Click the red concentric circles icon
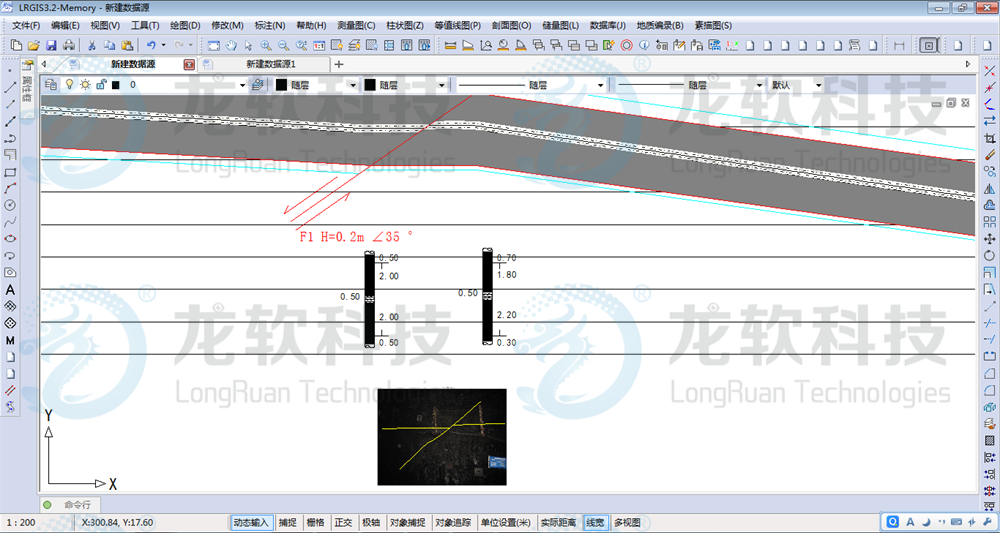Image resolution: width=1000 pixels, height=533 pixels. coord(626,45)
